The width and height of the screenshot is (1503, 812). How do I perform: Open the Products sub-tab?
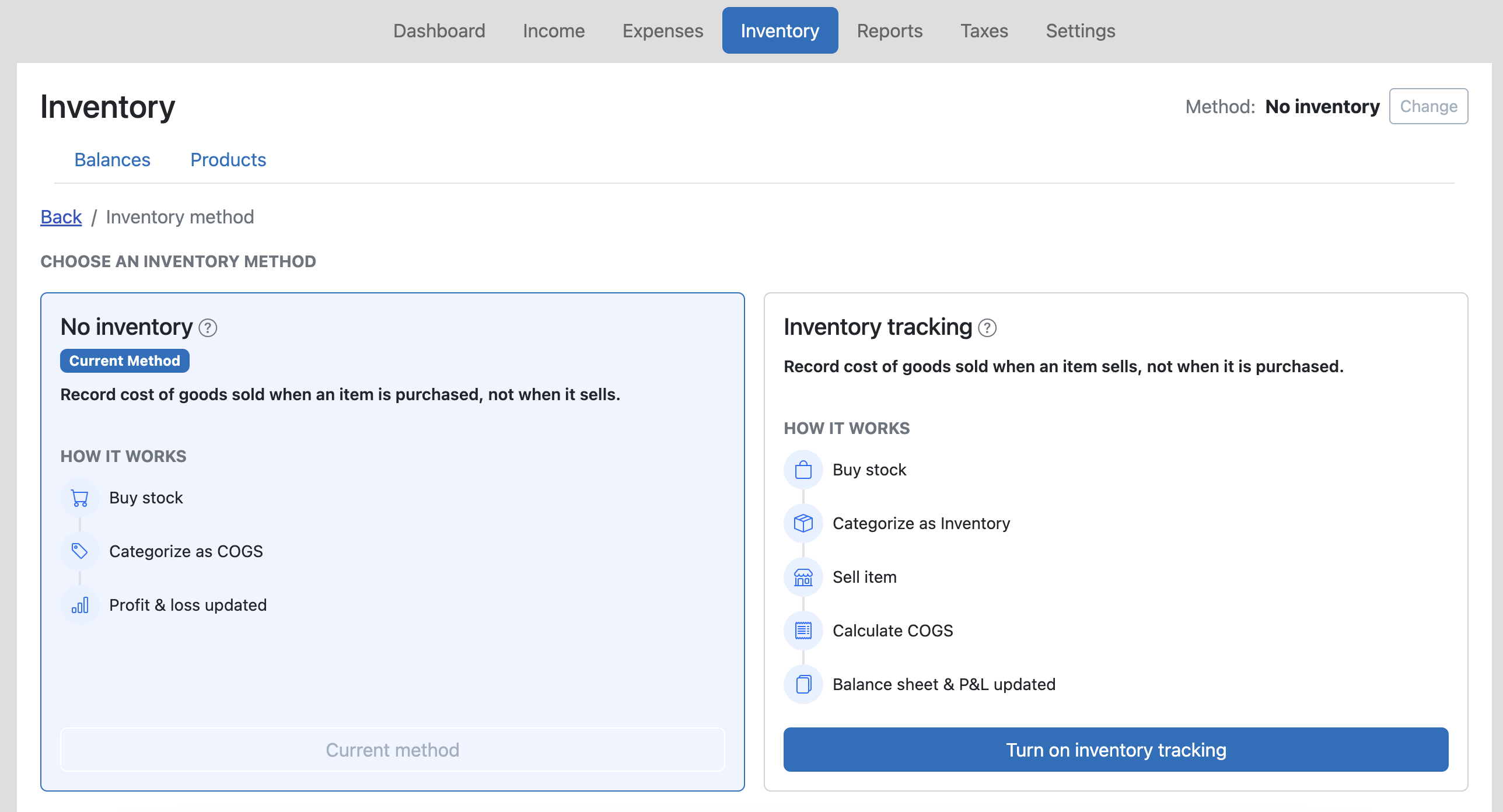click(x=228, y=160)
